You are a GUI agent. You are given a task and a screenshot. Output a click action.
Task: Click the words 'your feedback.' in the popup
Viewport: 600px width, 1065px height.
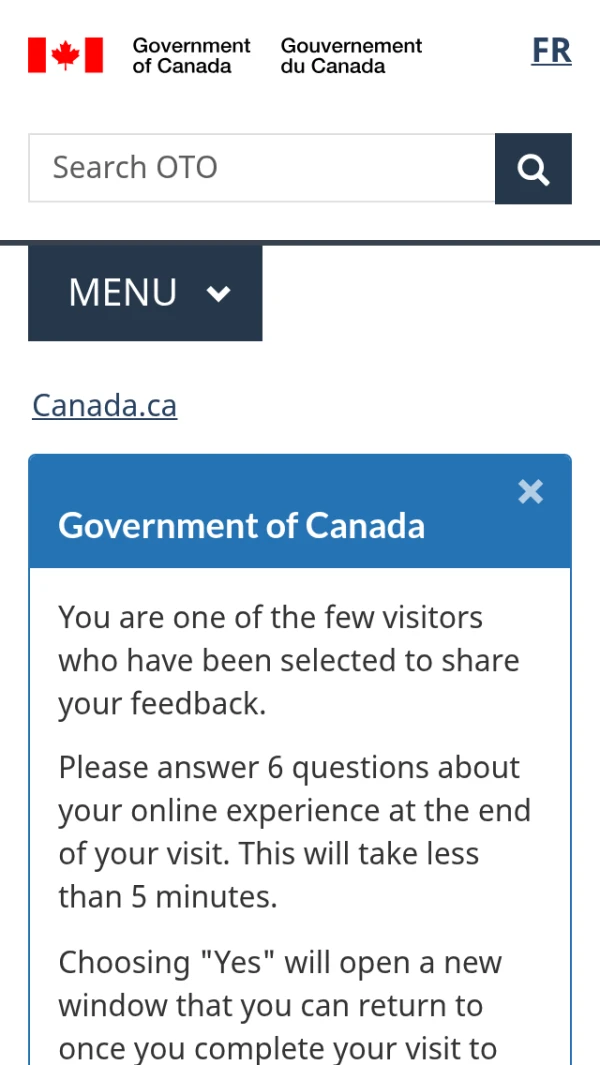click(x=162, y=704)
